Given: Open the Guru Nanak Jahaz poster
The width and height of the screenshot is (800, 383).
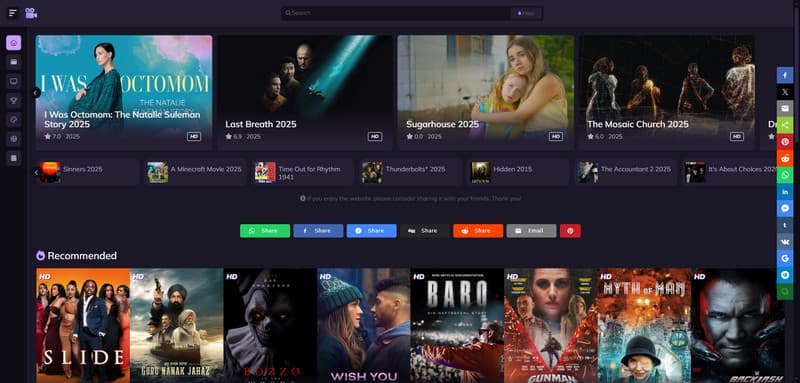Looking at the screenshot, I should click(x=177, y=325).
